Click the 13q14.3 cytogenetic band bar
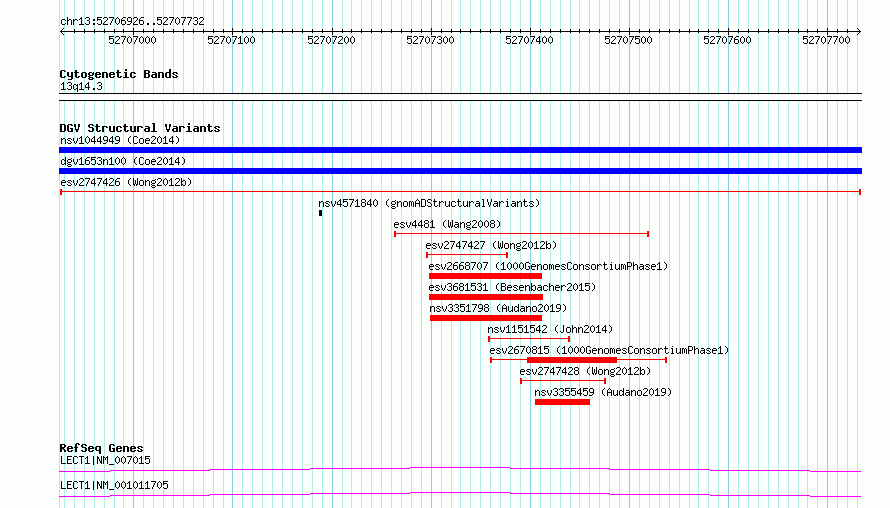Viewport: 890px width, 508px height. 460,97
